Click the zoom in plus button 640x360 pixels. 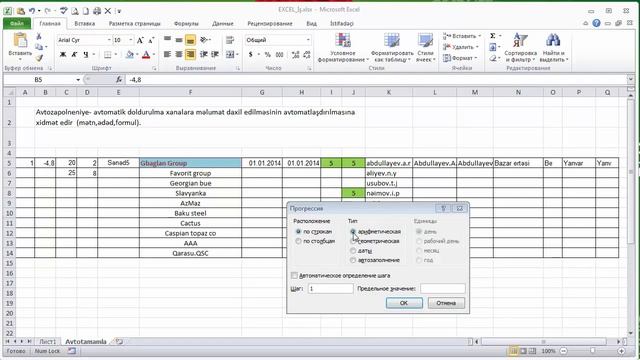click(622, 351)
